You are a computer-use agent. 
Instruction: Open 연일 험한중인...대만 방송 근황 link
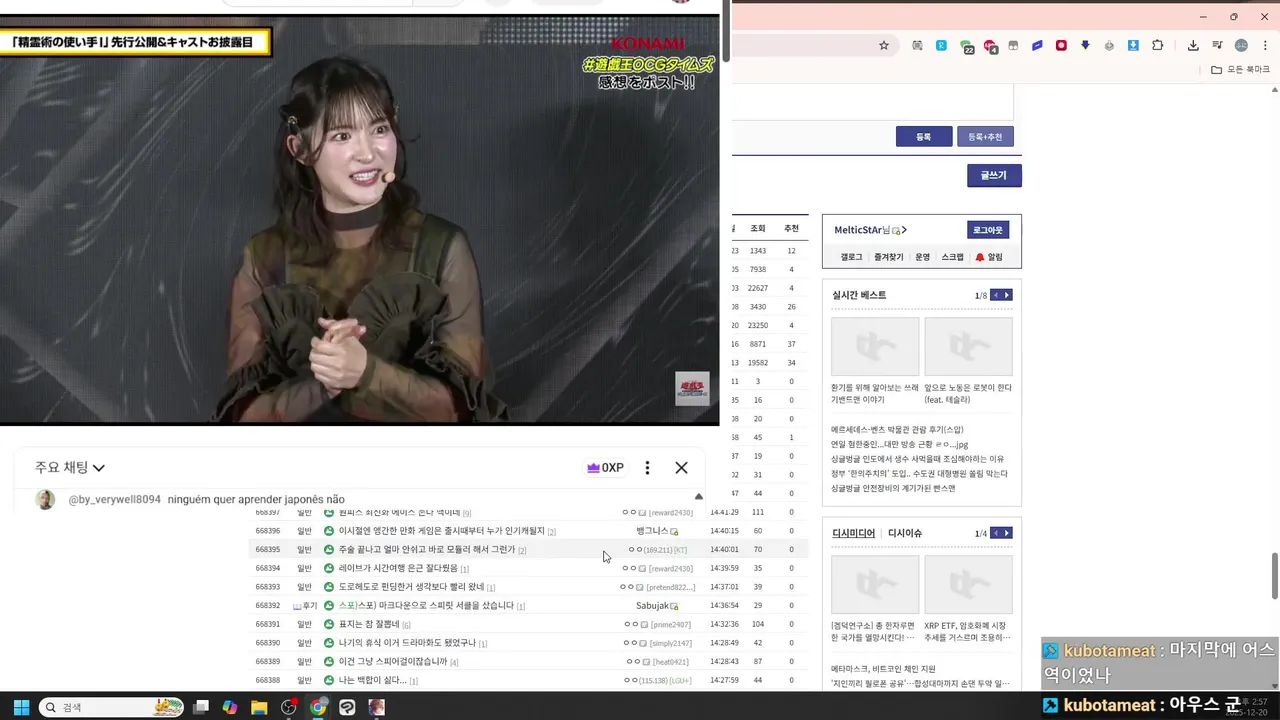(x=899, y=445)
